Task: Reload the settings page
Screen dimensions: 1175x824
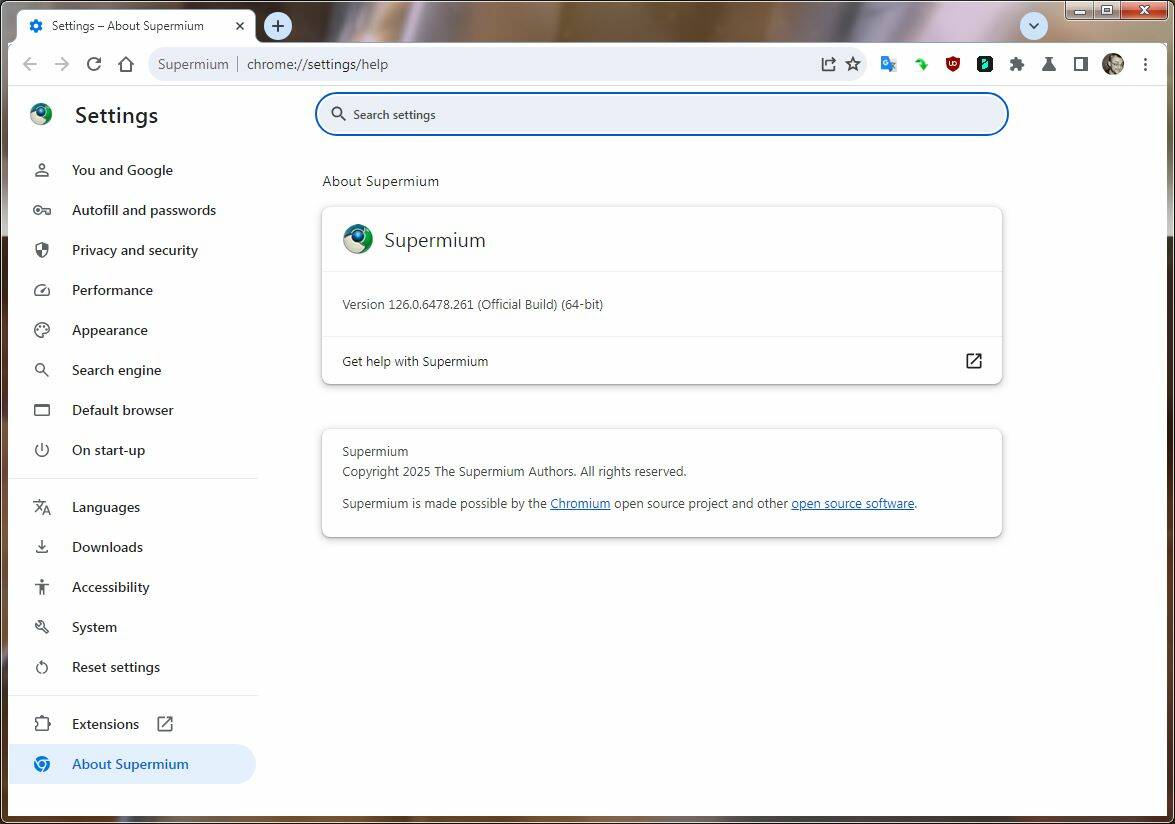Action: [x=94, y=64]
